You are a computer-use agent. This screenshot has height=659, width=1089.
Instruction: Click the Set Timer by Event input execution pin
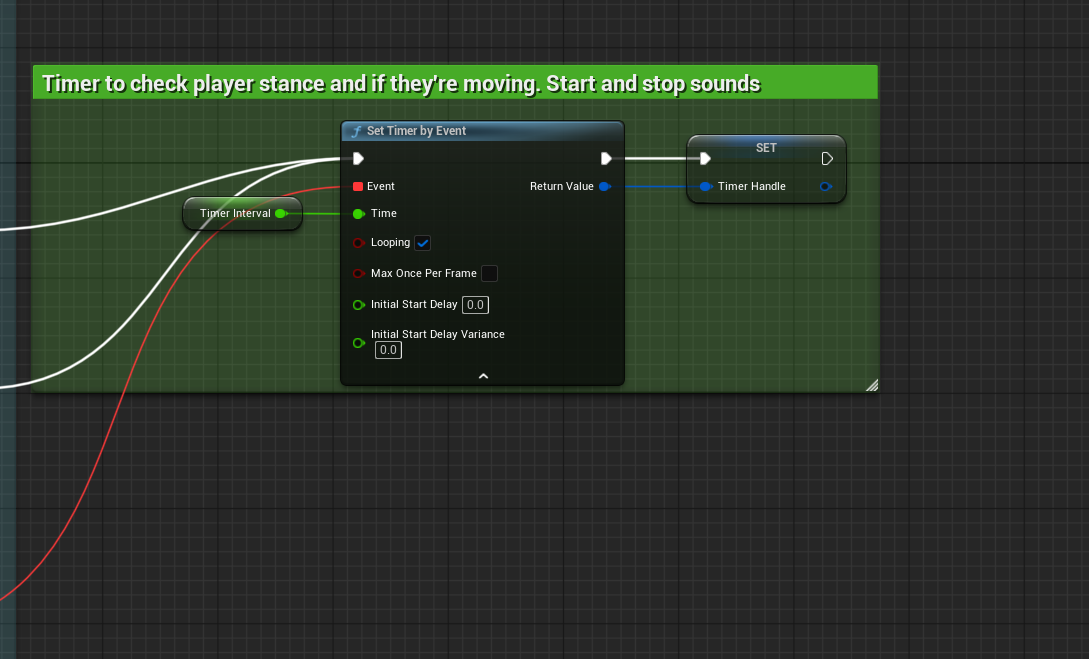click(x=358, y=158)
